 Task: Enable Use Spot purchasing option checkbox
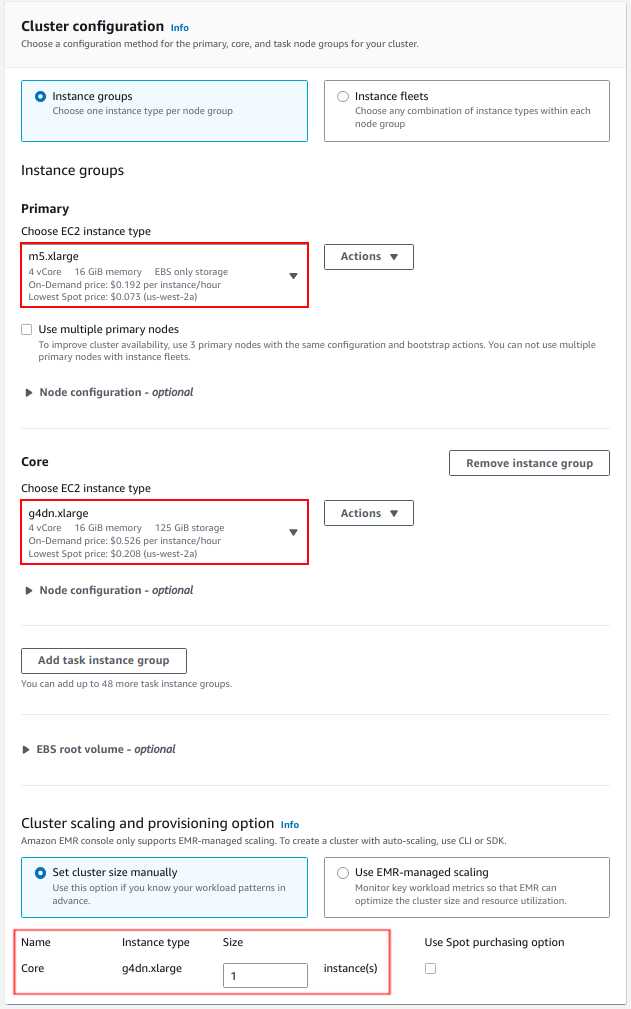tap(430, 968)
